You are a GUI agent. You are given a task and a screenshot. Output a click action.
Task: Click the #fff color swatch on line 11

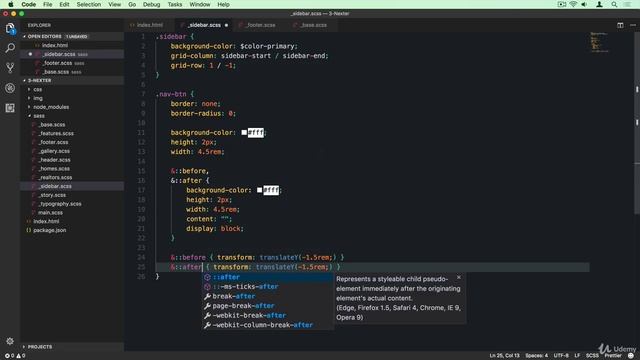(244, 133)
